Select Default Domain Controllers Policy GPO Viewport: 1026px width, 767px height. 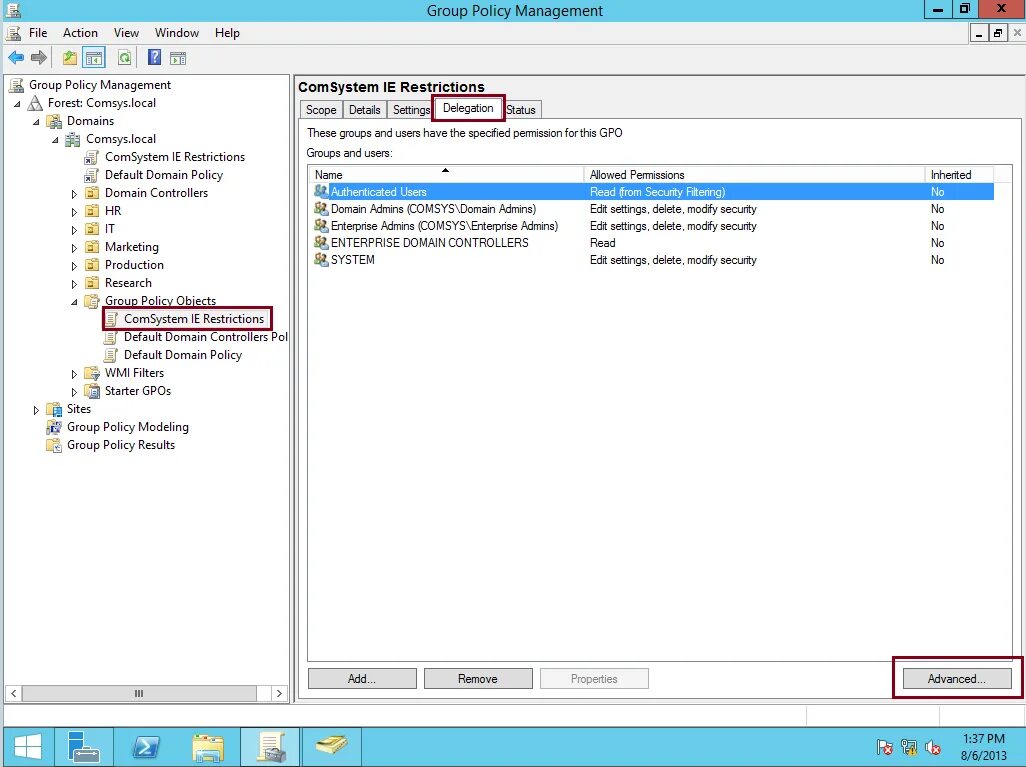(205, 337)
